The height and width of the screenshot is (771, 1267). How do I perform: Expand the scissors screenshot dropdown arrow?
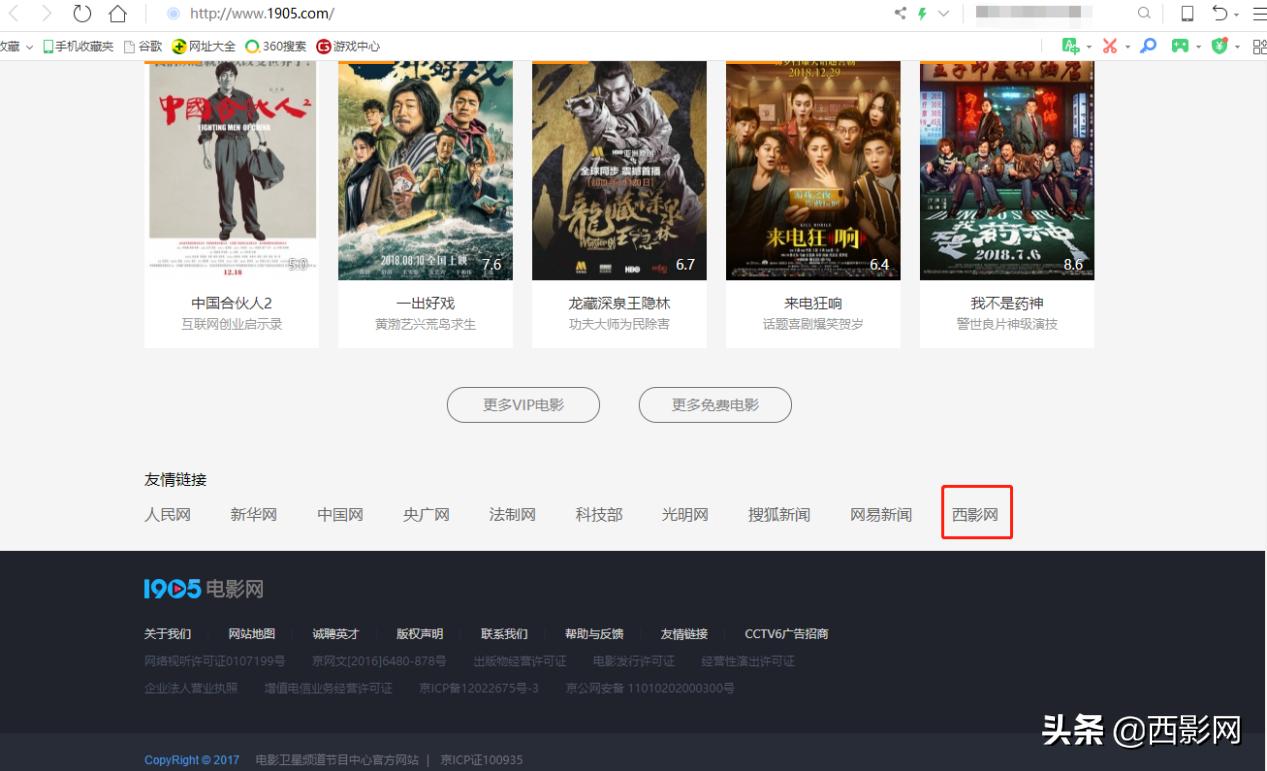click(1128, 47)
